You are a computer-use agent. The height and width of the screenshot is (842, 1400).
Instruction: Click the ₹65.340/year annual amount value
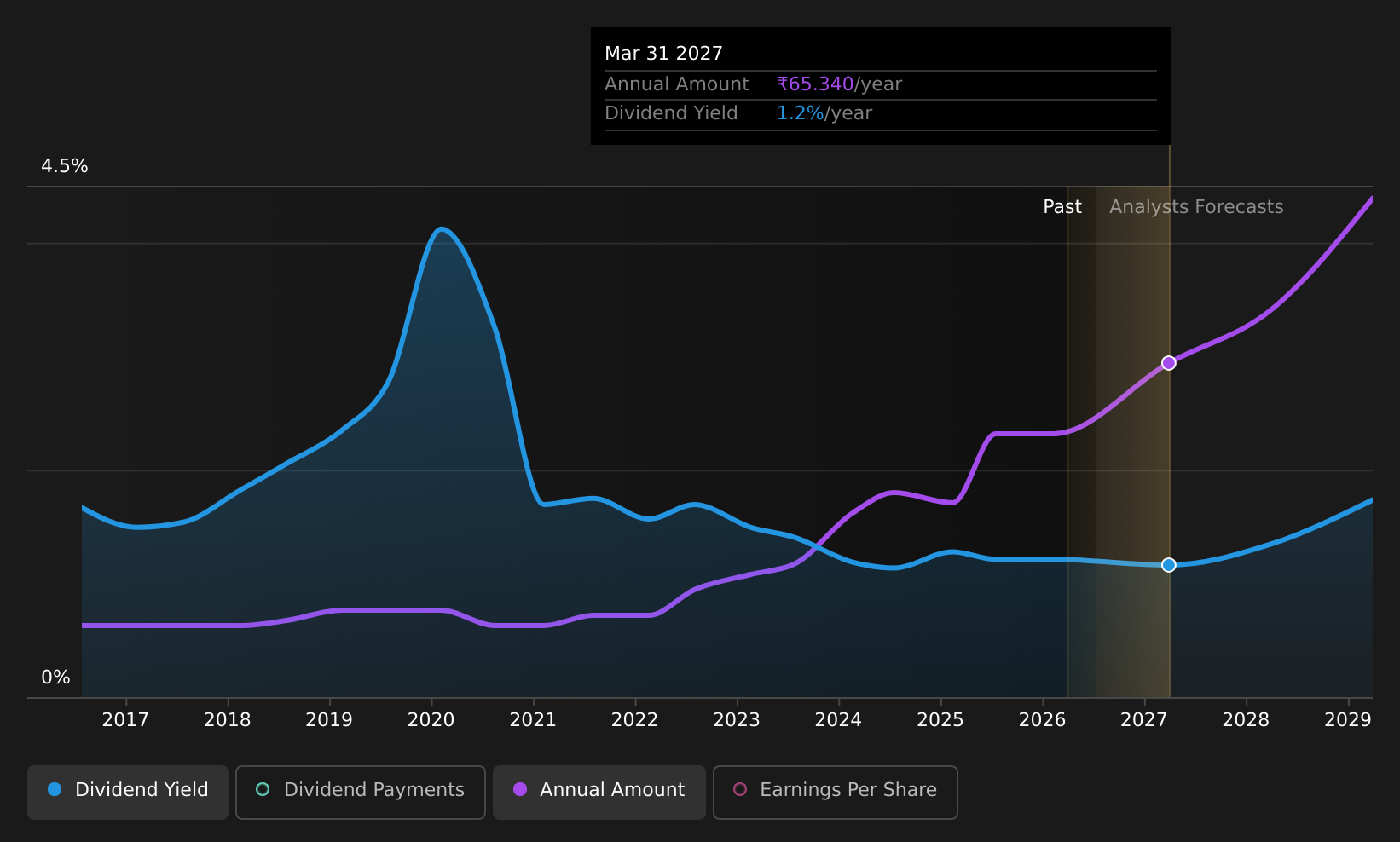(839, 84)
